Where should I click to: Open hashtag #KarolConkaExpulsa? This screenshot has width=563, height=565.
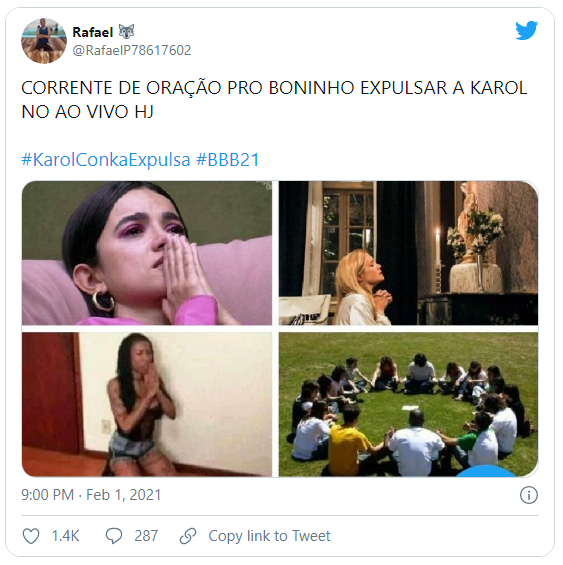click(x=106, y=160)
